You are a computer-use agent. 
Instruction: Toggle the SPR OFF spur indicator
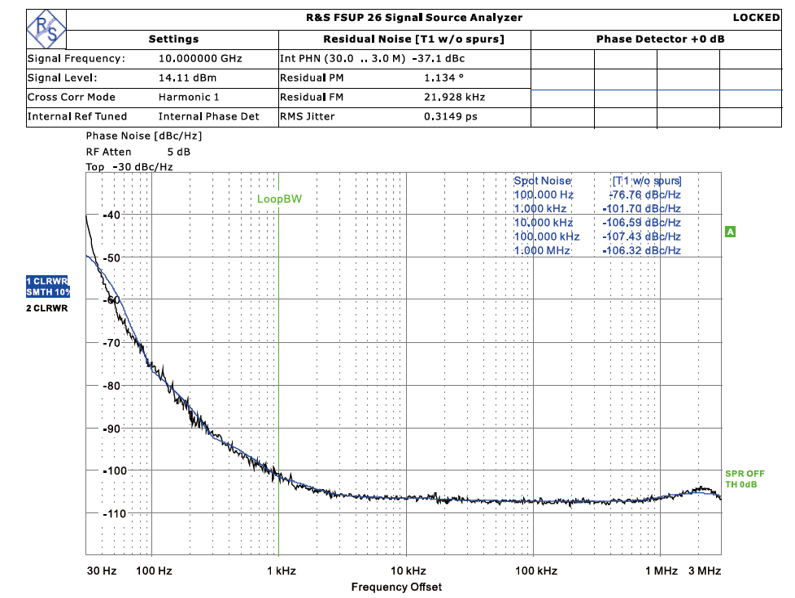744,473
